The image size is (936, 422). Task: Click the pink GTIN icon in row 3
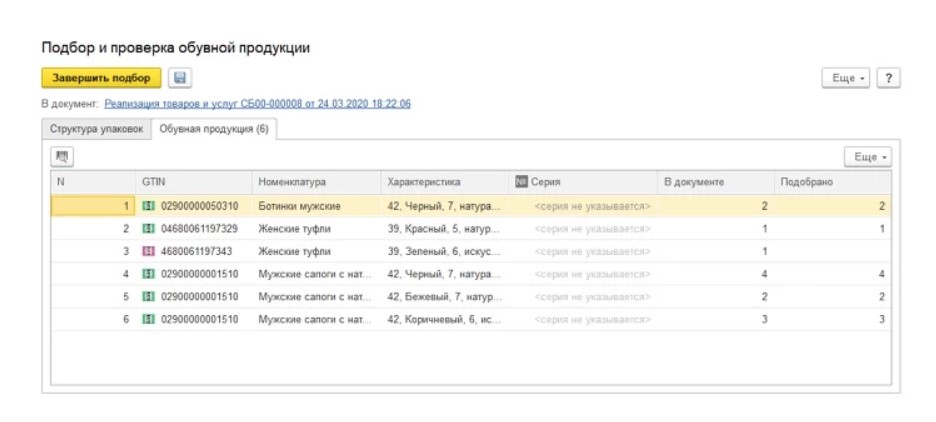coord(149,251)
